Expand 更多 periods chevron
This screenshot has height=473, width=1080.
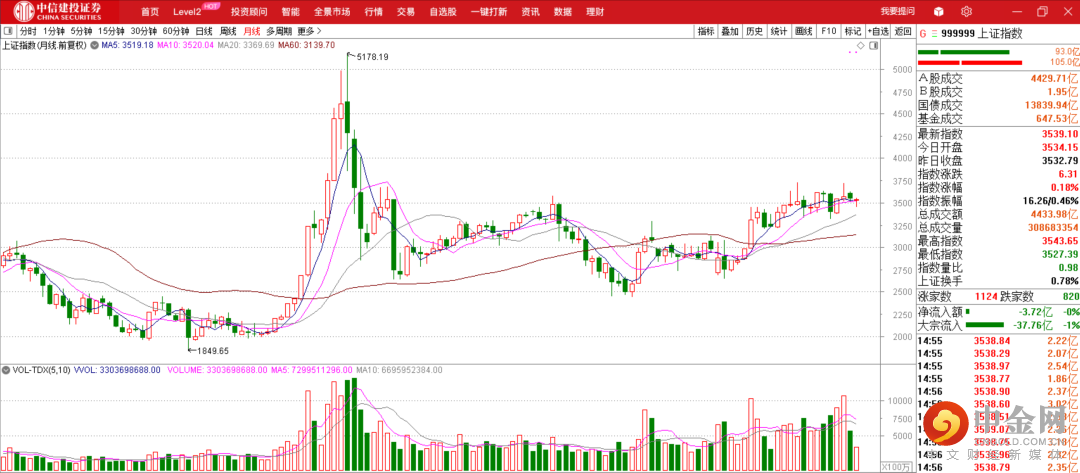320,31
